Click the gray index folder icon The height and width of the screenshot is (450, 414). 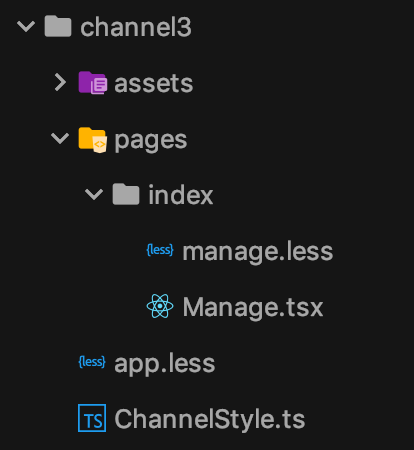pyautogui.click(x=126, y=194)
